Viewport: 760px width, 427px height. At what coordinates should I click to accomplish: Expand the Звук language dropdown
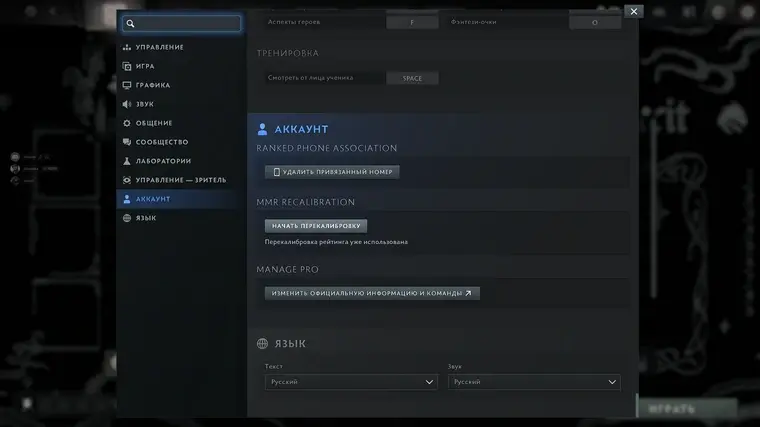click(534, 382)
